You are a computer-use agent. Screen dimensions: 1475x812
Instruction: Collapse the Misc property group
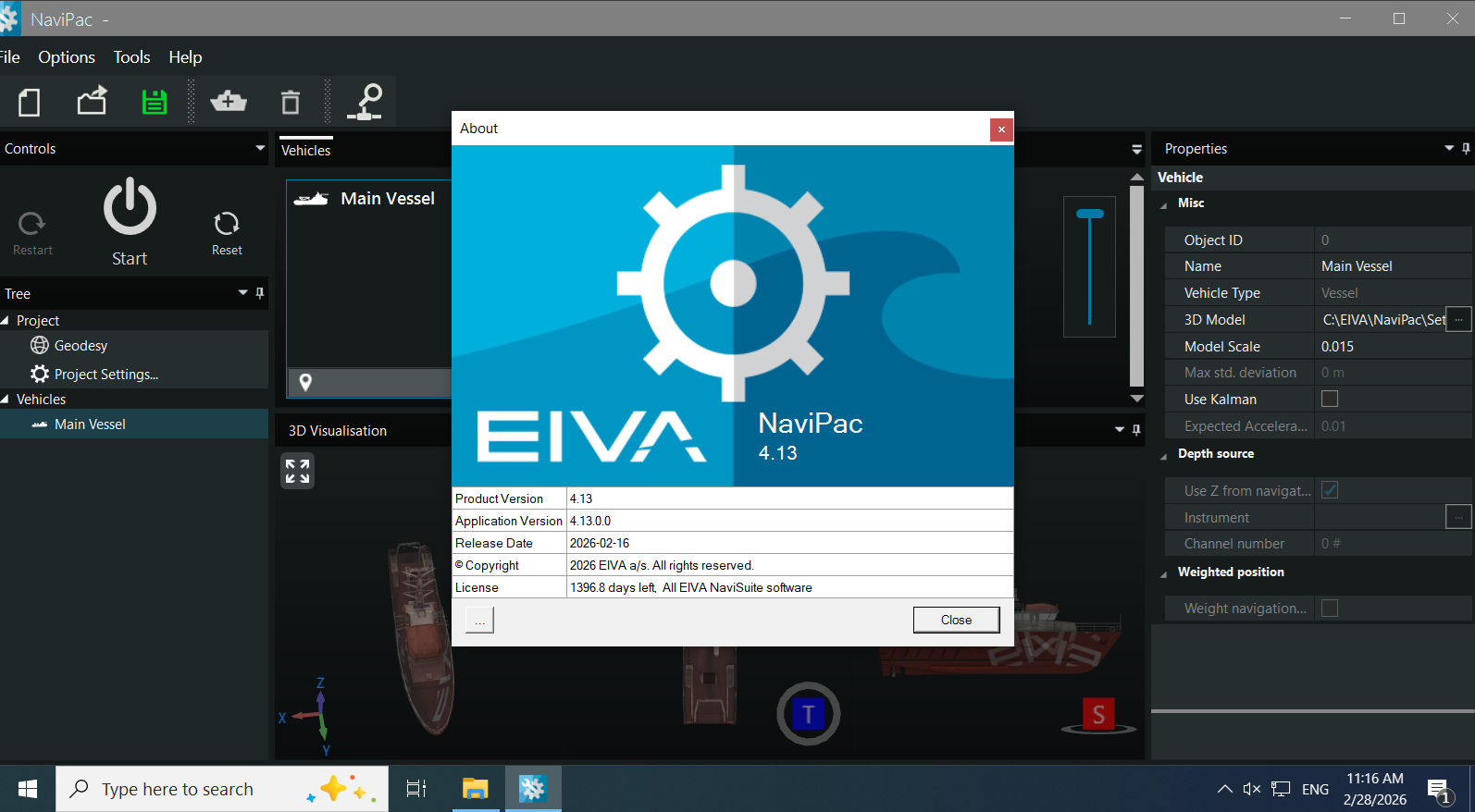tap(1164, 204)
